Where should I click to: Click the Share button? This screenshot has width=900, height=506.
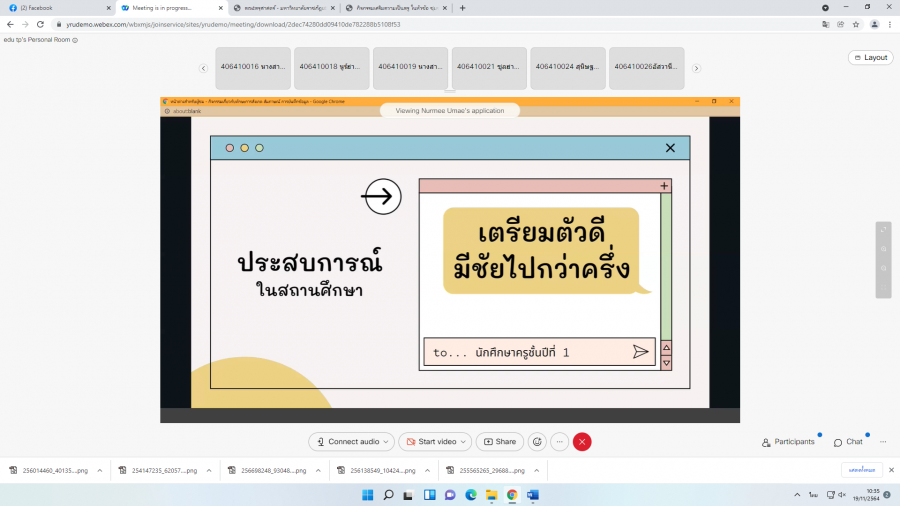click(500, 441)
